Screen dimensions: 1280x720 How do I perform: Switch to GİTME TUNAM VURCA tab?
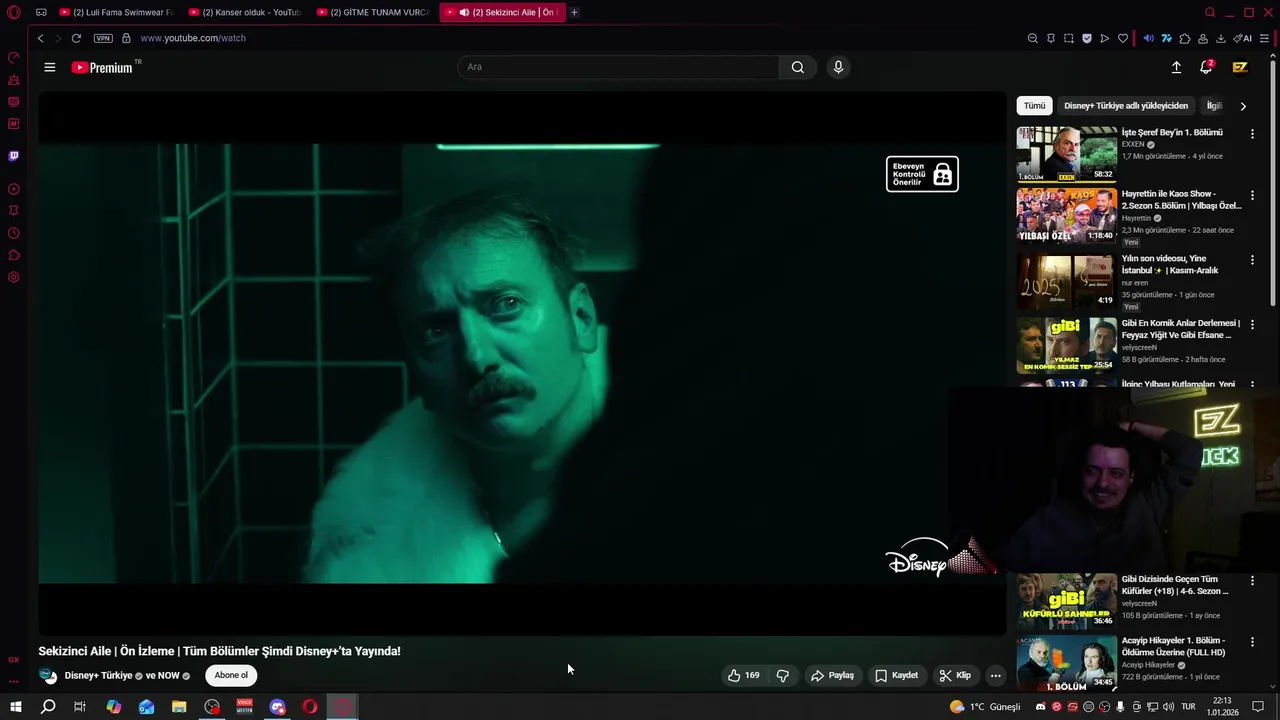(372, 12)
